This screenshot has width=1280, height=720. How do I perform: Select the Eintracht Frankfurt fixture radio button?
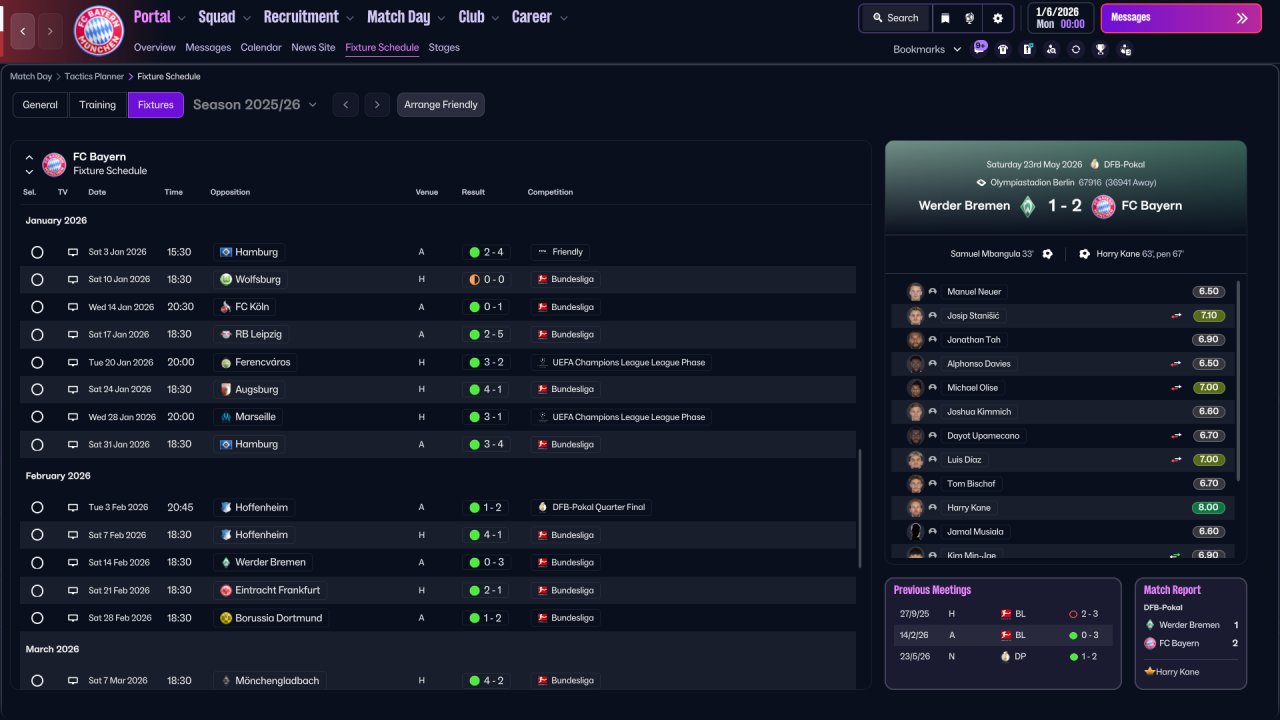[x=37, y=590]
